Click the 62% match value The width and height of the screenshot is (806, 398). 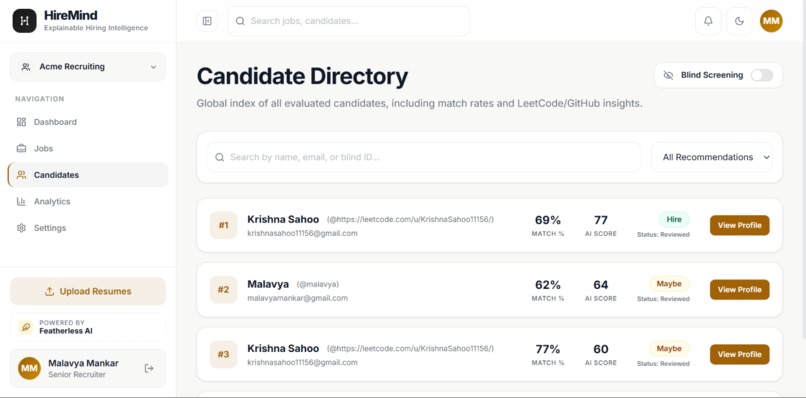coord(548,285)
